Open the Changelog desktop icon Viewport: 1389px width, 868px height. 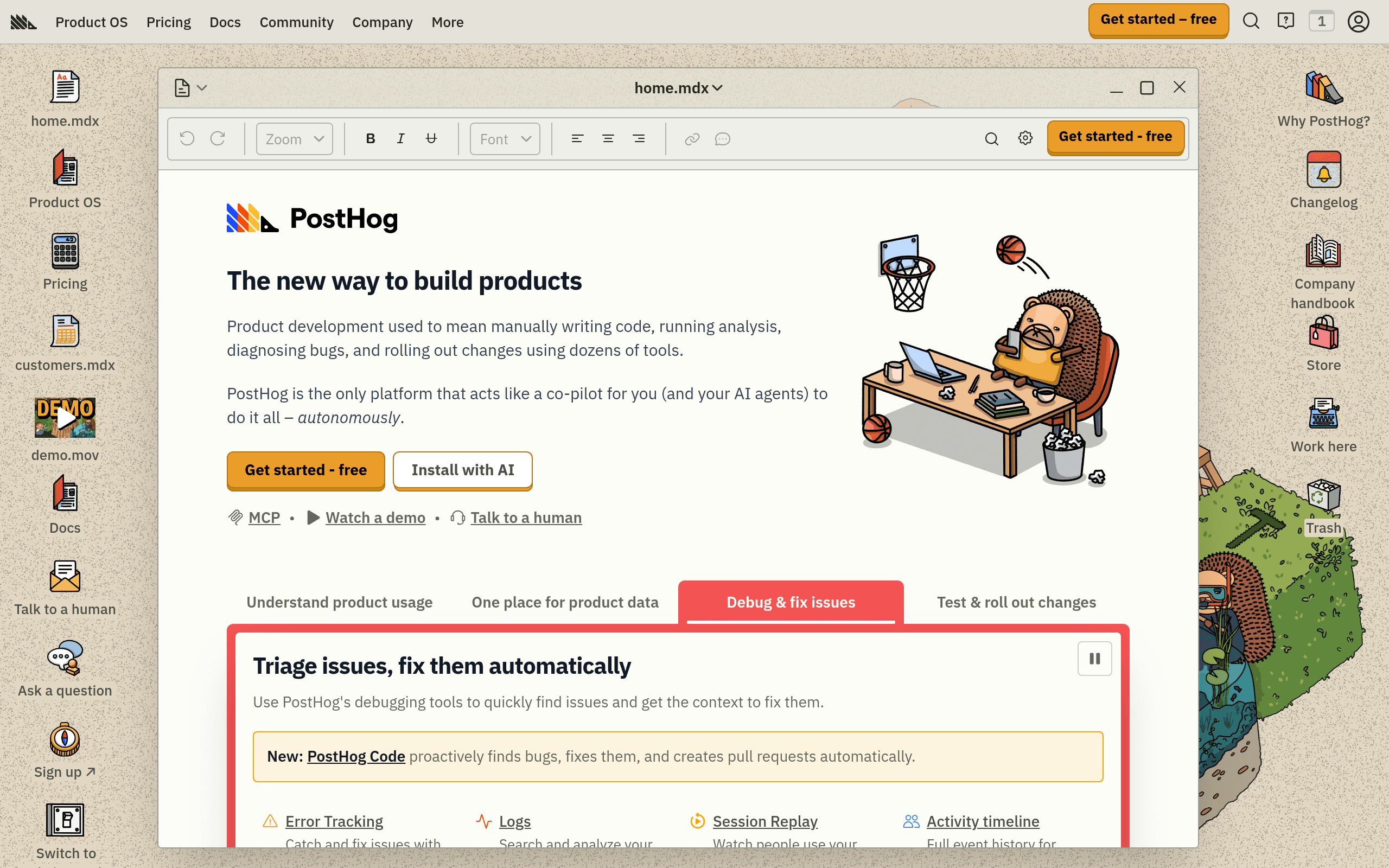tap(1323, 169)
